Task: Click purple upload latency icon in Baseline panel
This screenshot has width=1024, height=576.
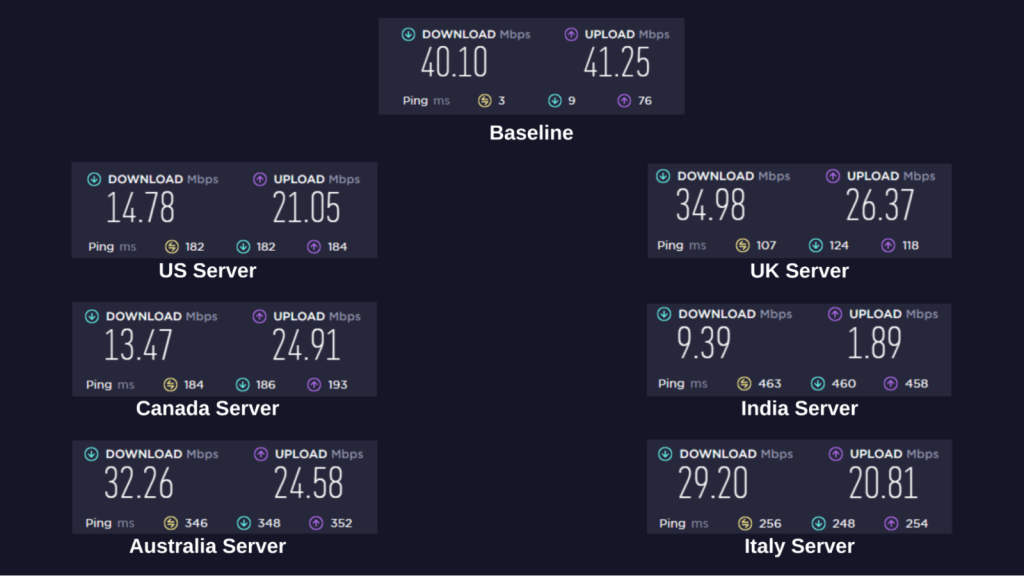Action: [624, 100]
